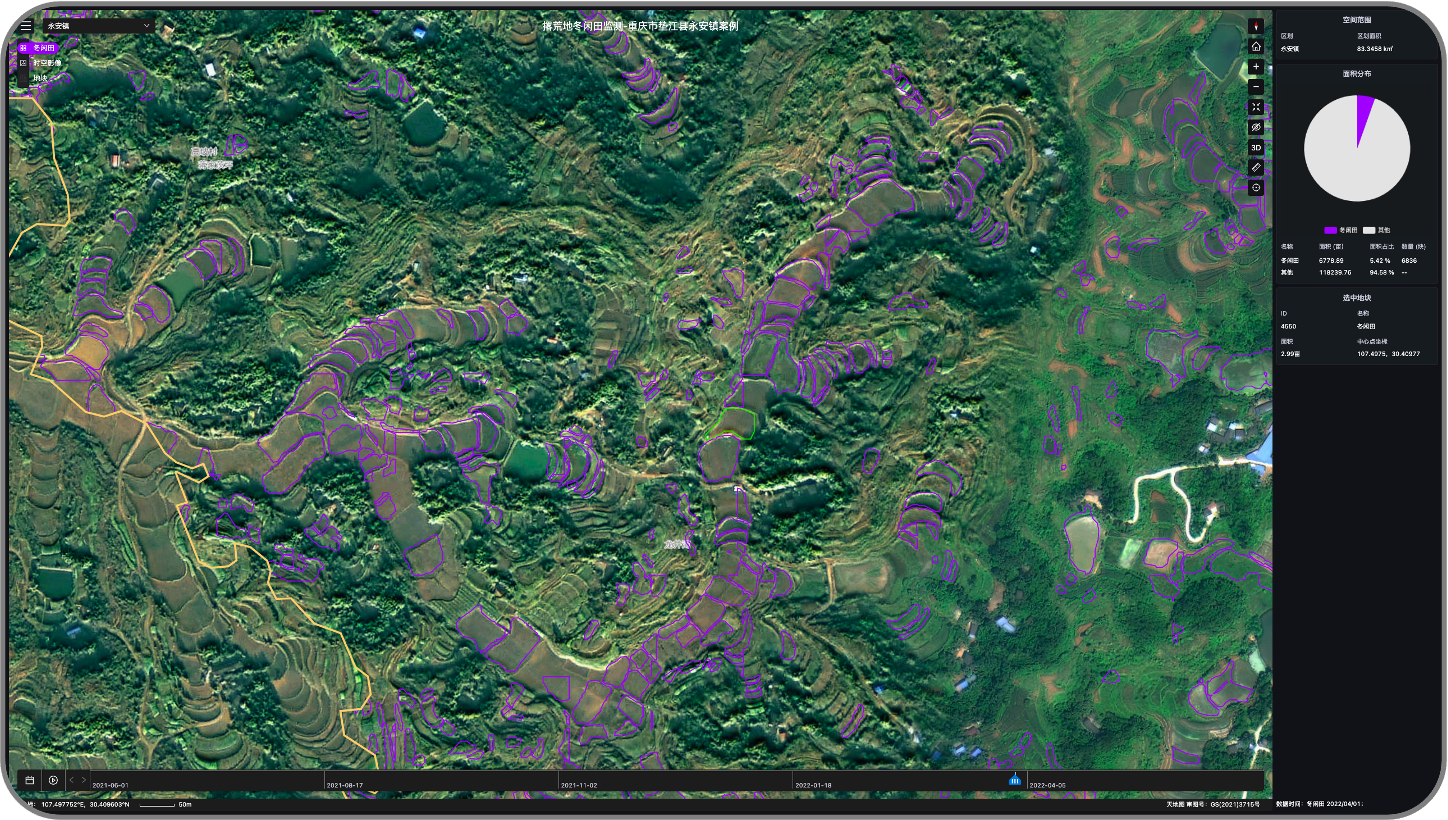The image size is (1448, 820).
Task: Go to previous timeline date
Action: point(72,780)
